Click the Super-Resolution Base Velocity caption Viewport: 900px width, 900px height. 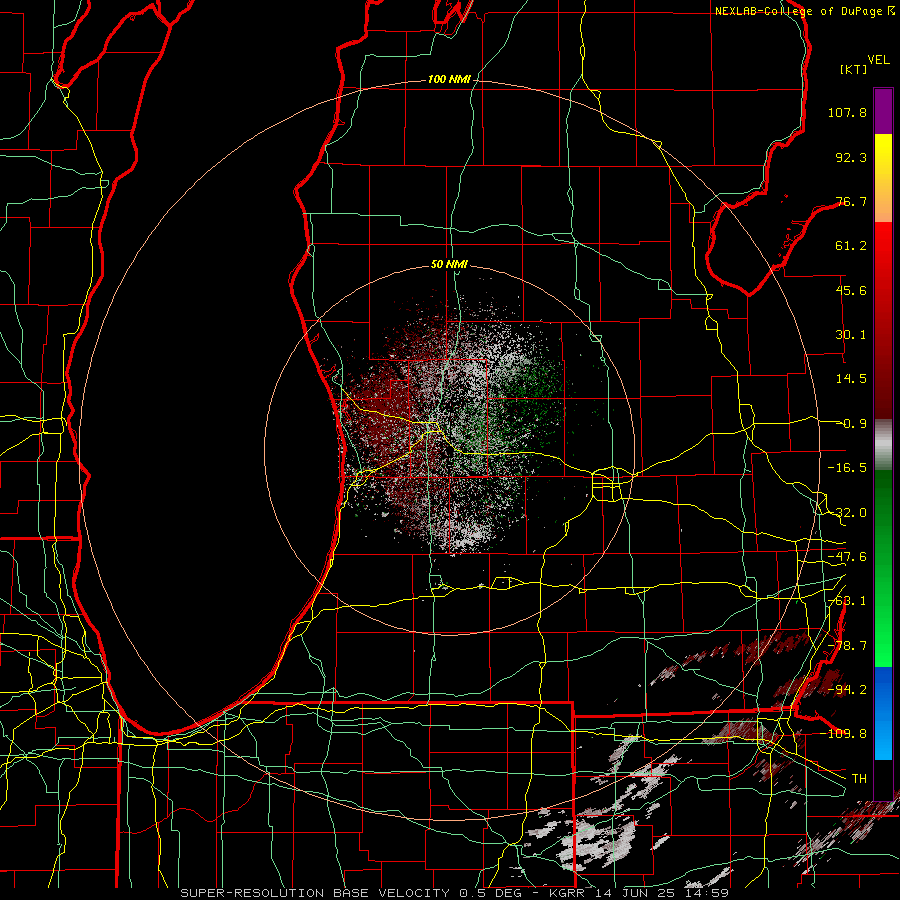[454, 893]
